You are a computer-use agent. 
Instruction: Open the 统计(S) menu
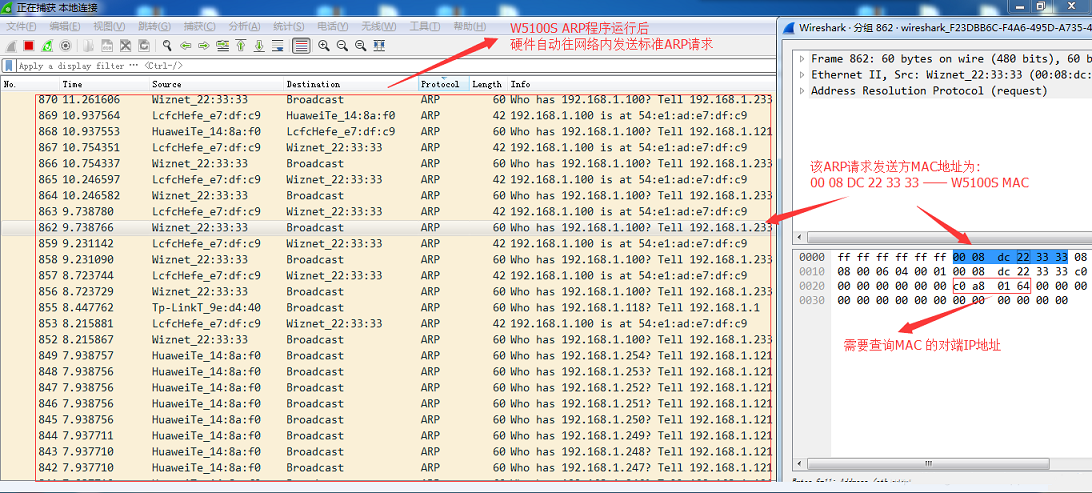[x=288, y=26]
